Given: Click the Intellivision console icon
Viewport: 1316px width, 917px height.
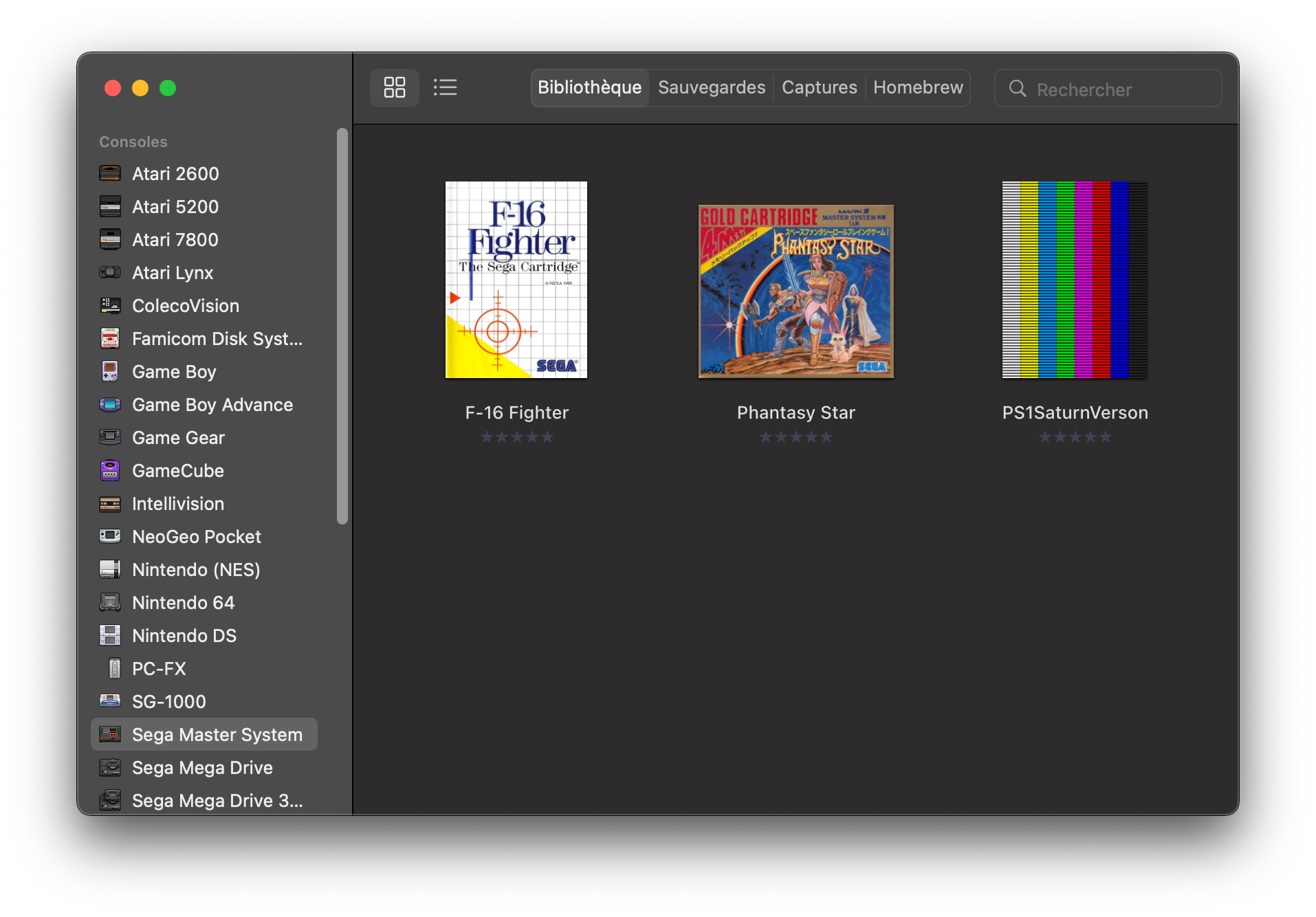Looking at the screenshot, I should (x=110, y=503).
